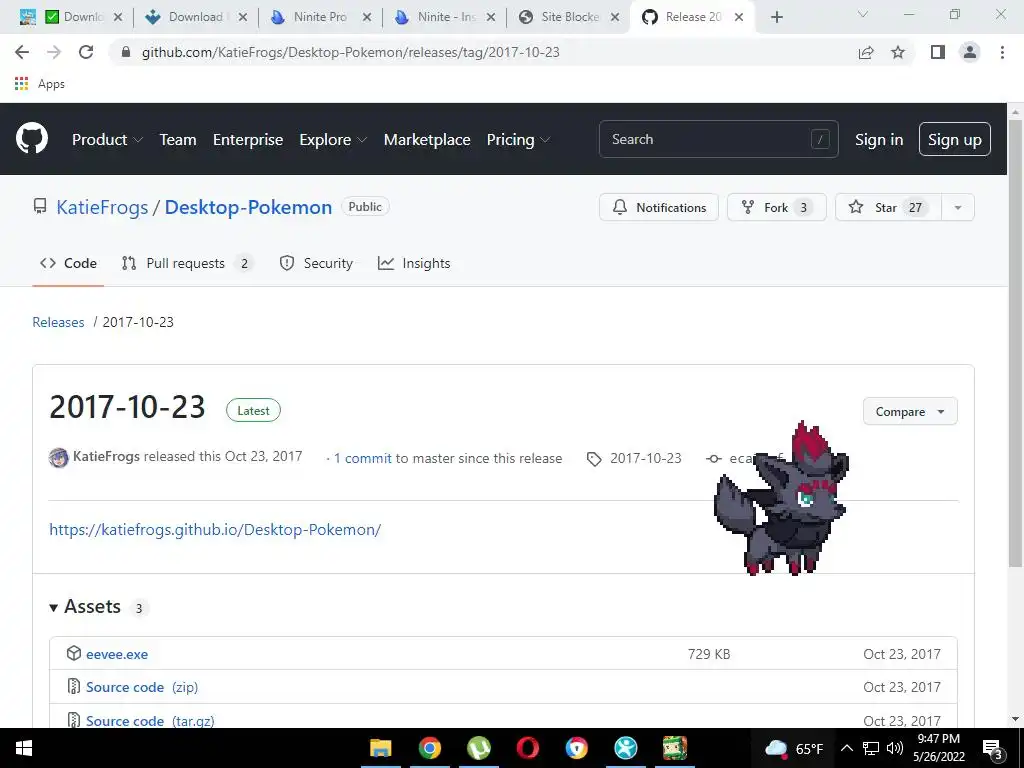
Task: Click the Star button
Action: click(x=888, y=207)
